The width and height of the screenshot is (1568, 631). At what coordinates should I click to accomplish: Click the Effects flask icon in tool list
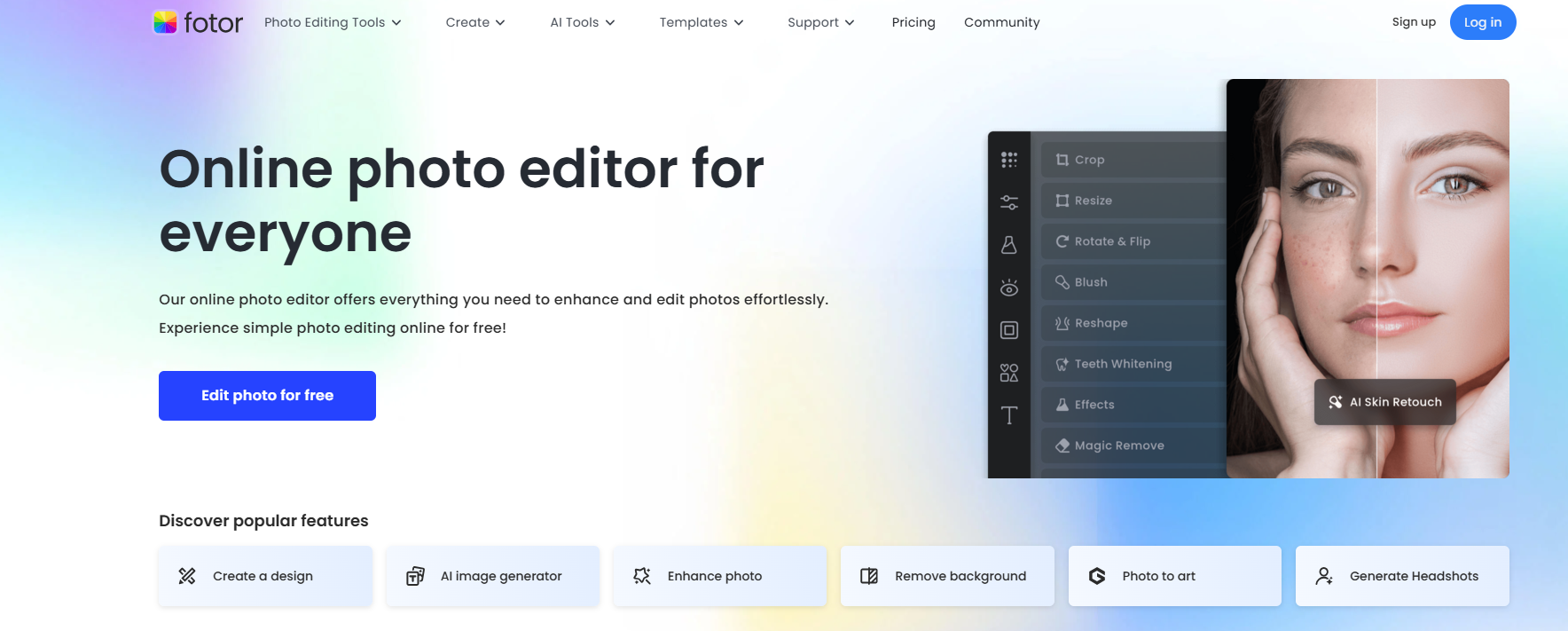click(x=1062, y=405)
